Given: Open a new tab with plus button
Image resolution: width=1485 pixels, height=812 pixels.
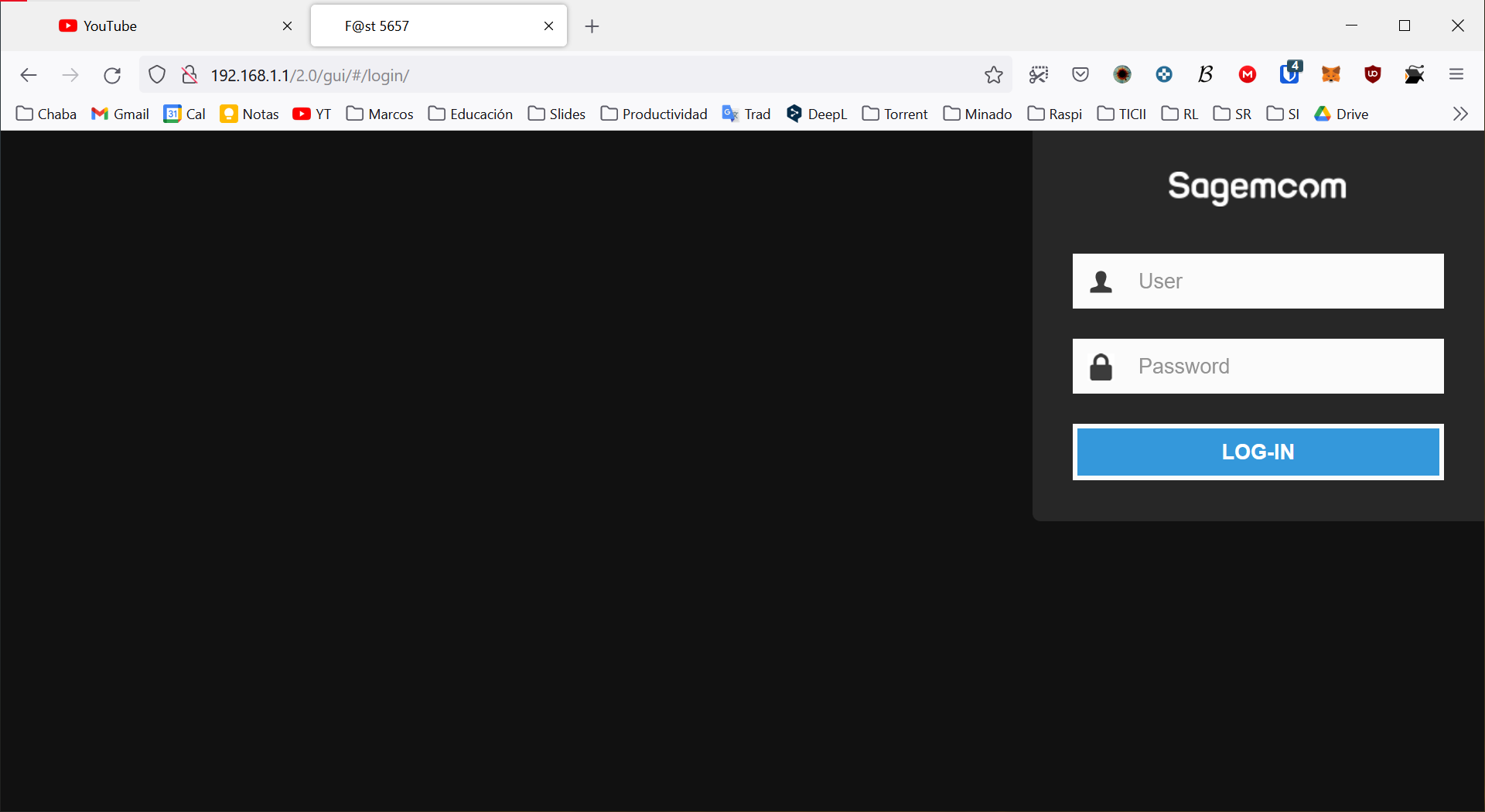Looking at the screenshot, I should 592,26.
